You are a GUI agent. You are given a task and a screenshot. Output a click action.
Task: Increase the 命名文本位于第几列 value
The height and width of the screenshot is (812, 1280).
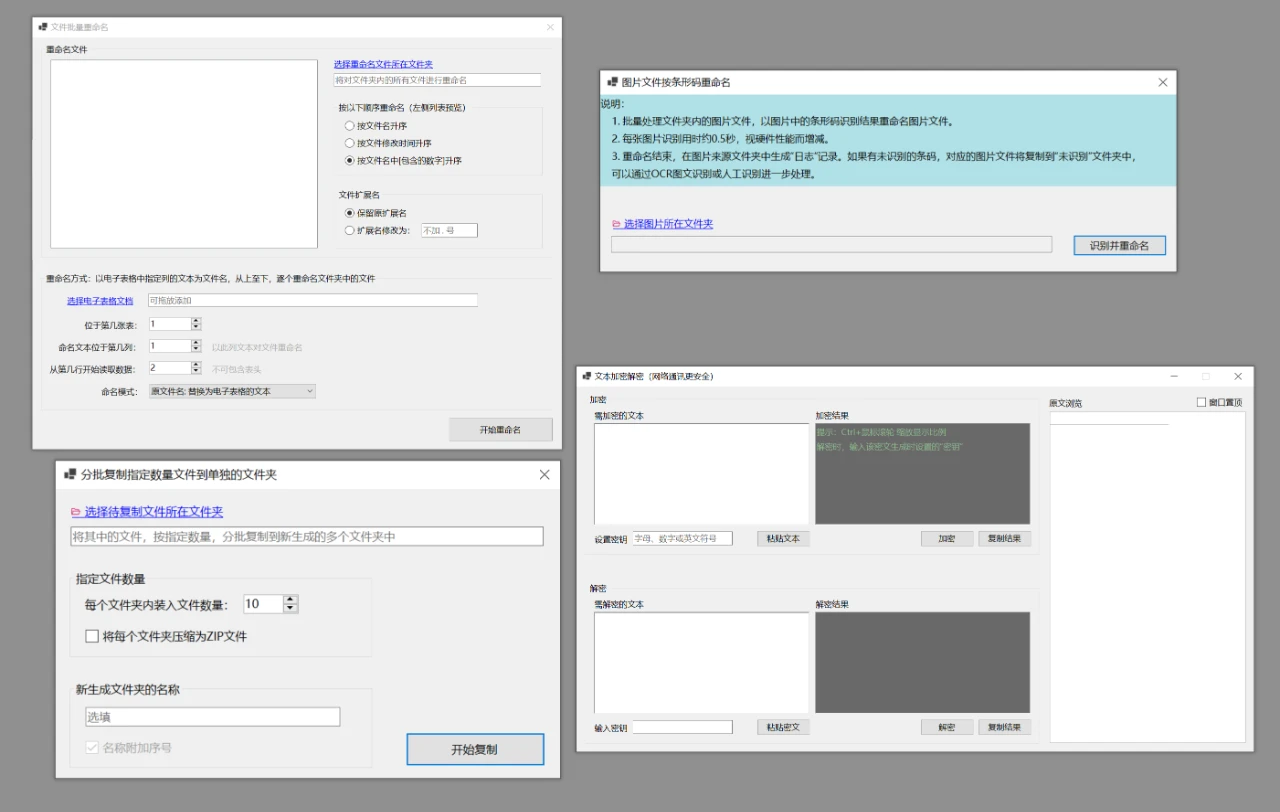(196, 342)
